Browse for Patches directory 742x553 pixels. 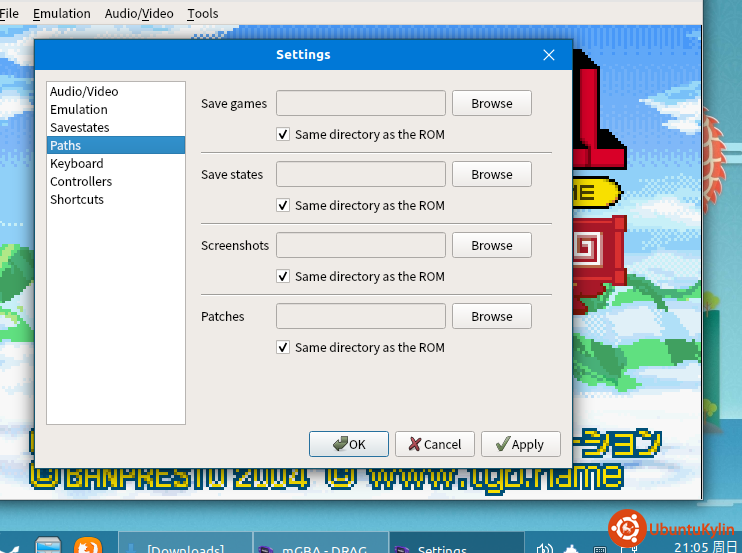[492, 316]
